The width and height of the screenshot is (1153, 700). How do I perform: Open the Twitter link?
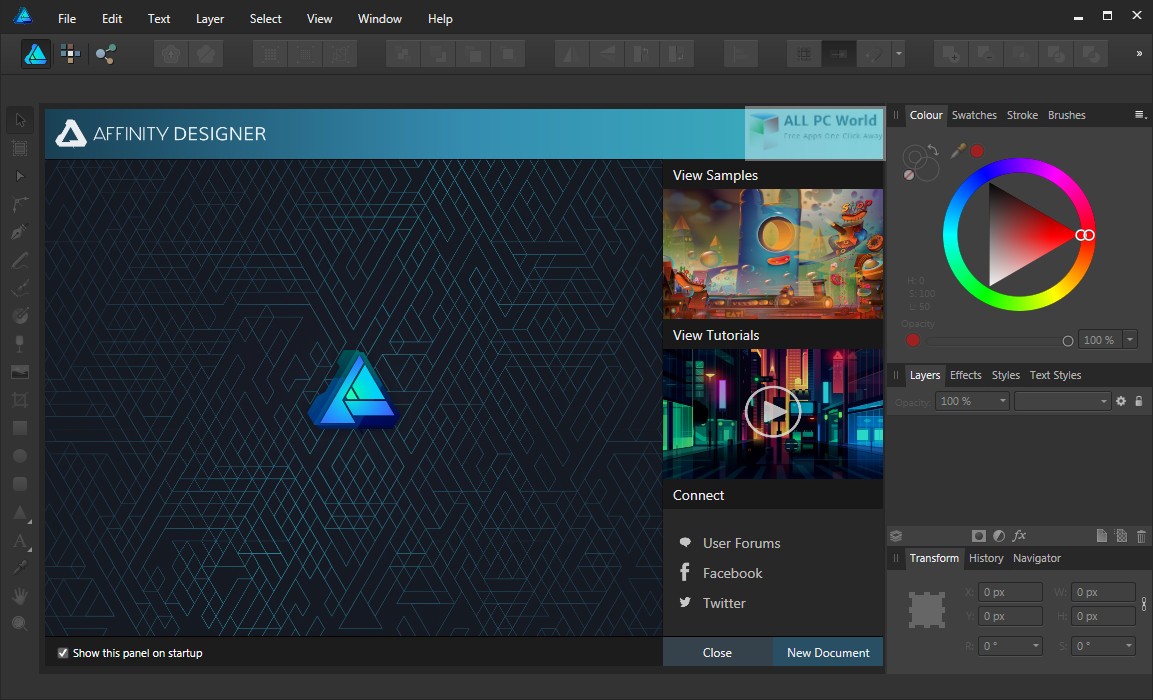(724, 603)
